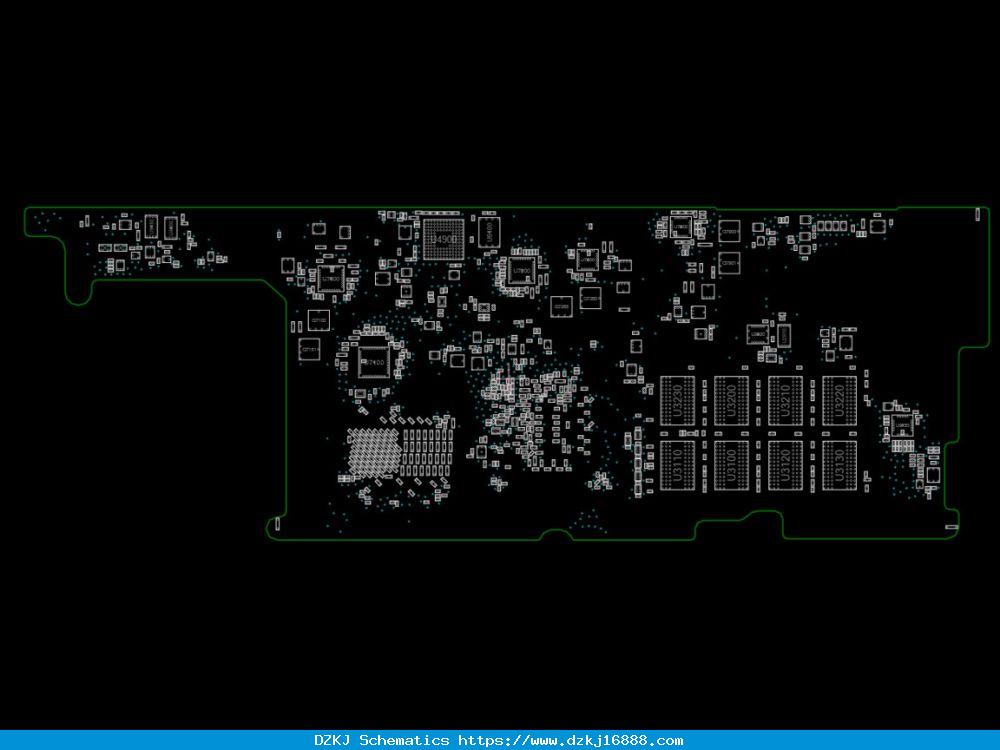The image size is (1000, 750).
Task: Click the U3210 memory chip
Action: pyautogui.click(x=786, y=401)
